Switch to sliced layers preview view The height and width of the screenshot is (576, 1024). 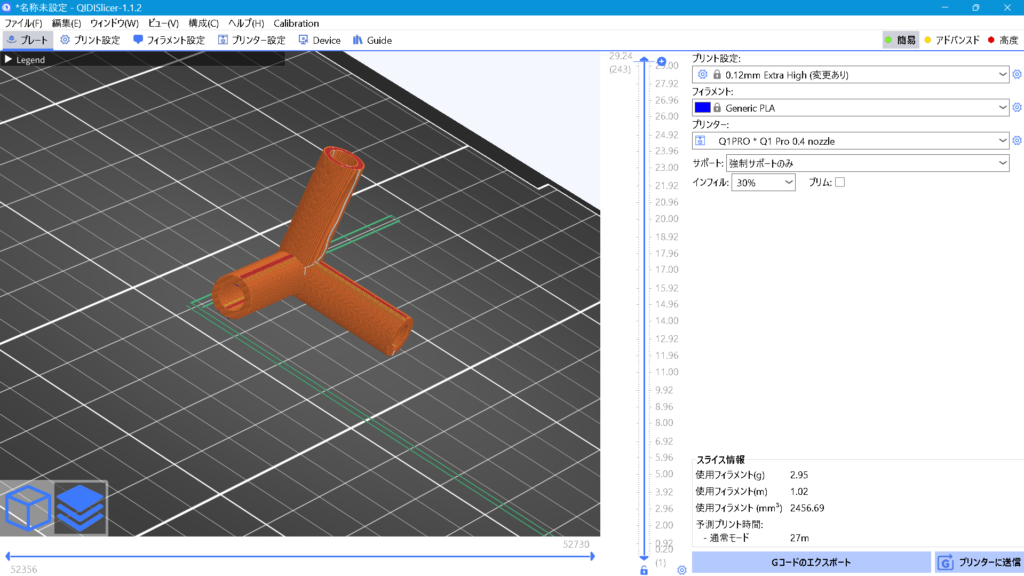pos(80,508)
